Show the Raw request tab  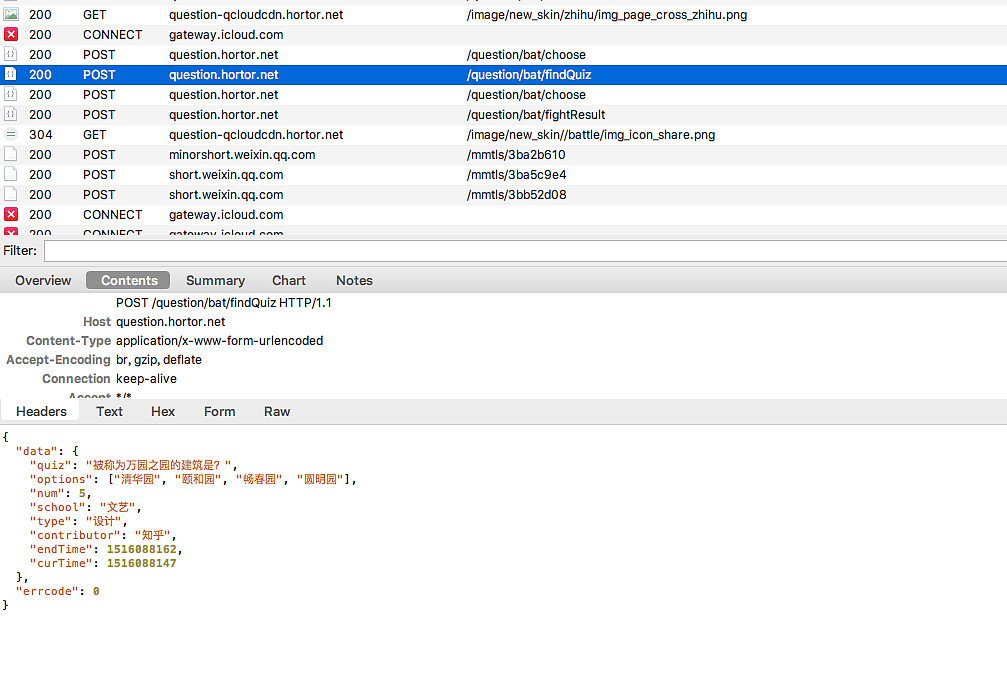coord(277,412)
